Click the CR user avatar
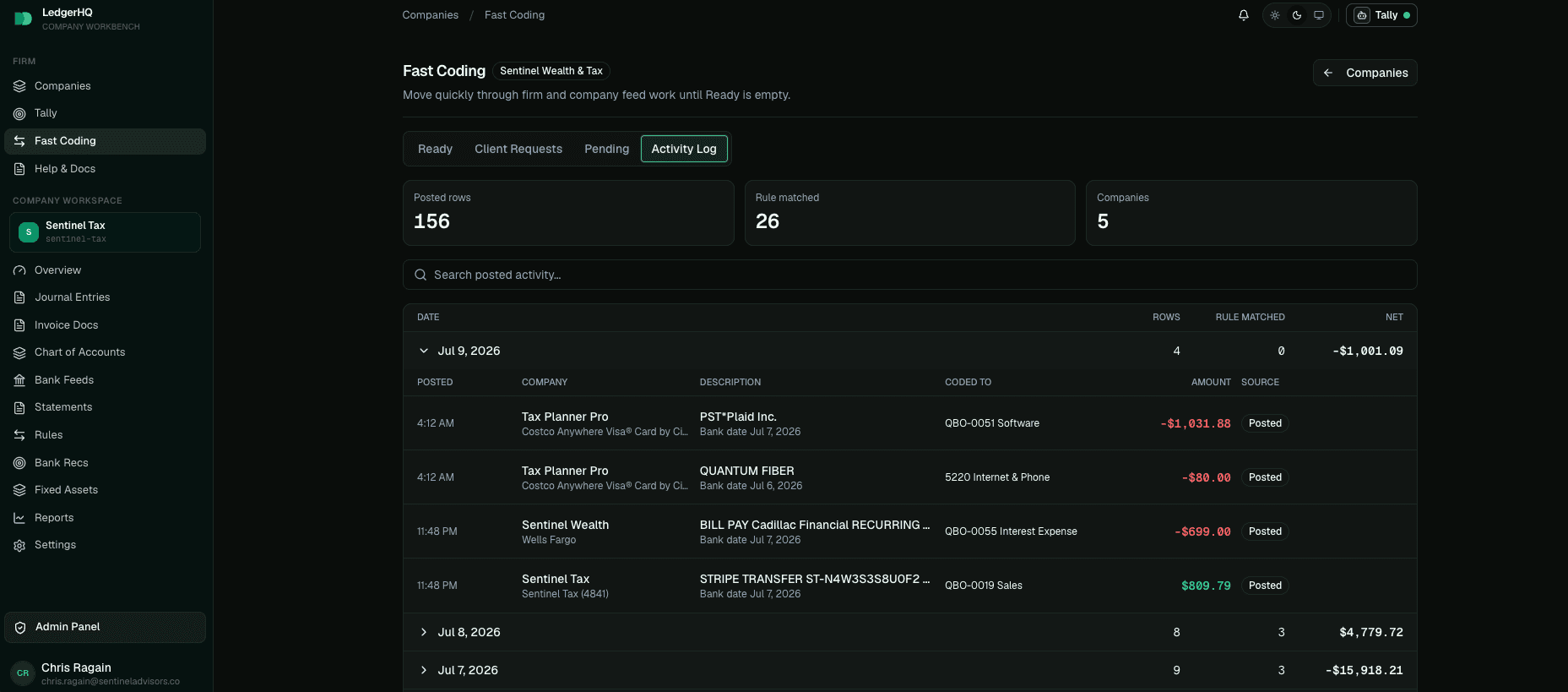Viewport: 1568px width, 692px height. (x=23, y=673)
